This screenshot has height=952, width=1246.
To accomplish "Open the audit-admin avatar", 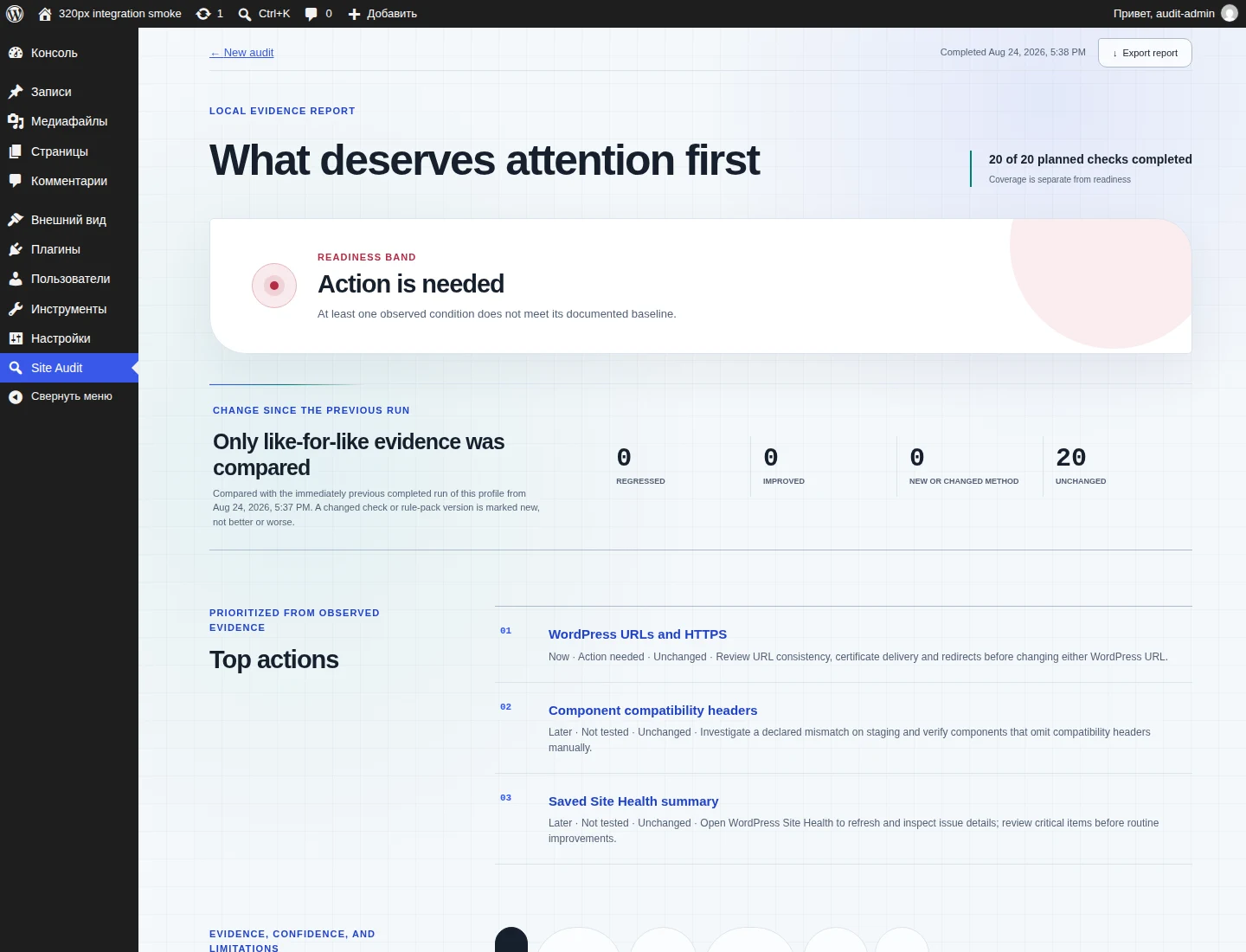I will pyautogui.click(x=1230, y=14).
